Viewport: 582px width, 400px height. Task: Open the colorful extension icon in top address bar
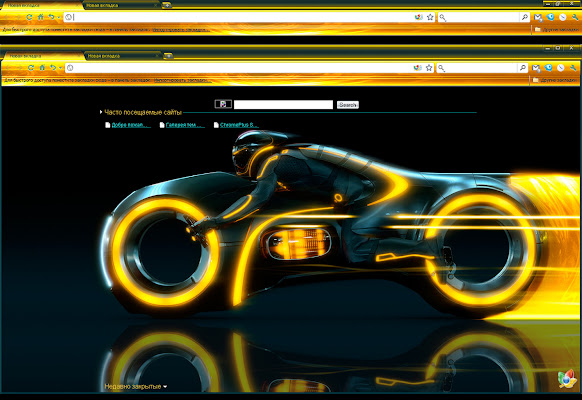pyautogui.click(x=418, y=17)
